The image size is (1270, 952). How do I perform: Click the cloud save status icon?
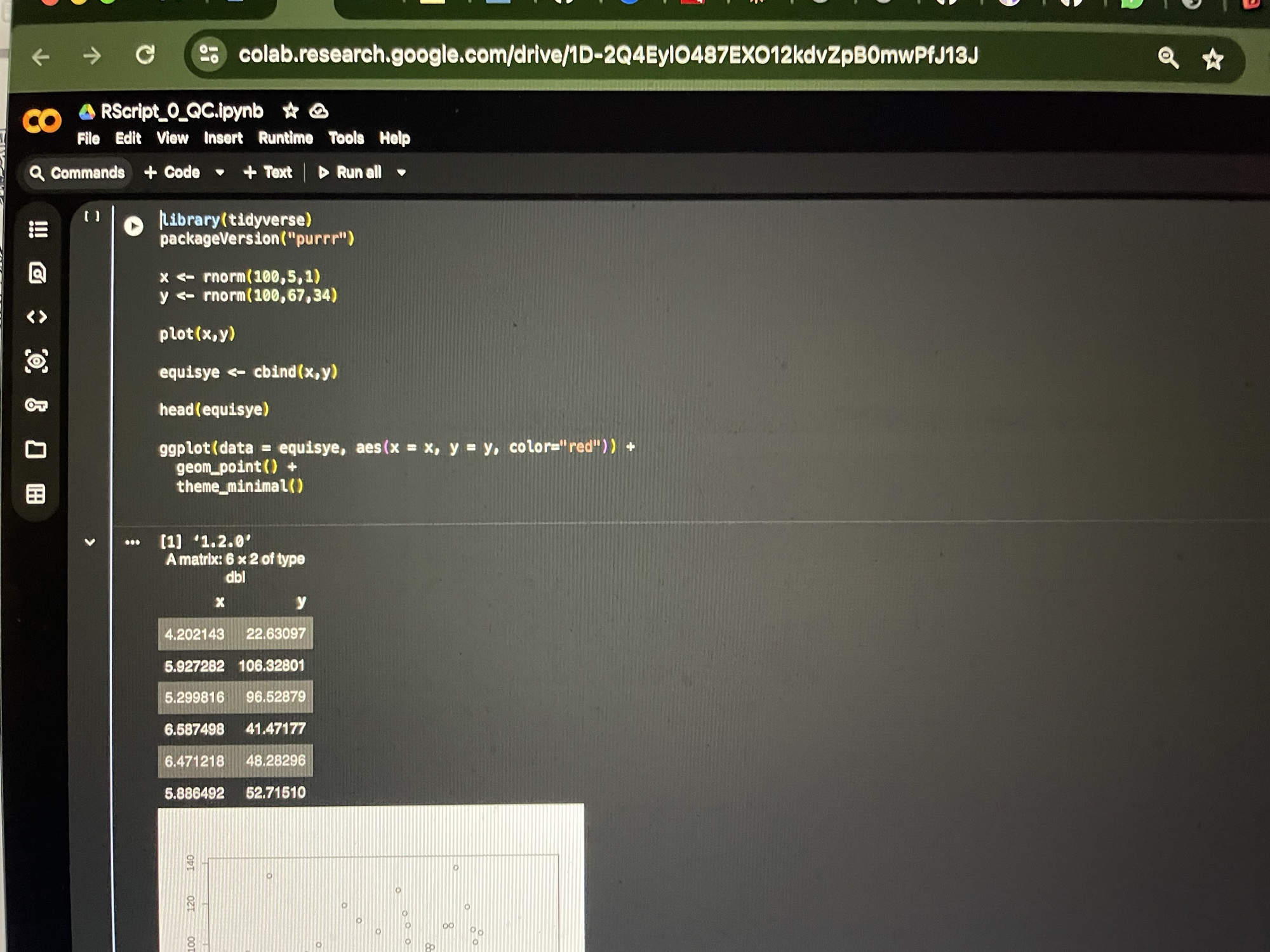click(319, 112)
